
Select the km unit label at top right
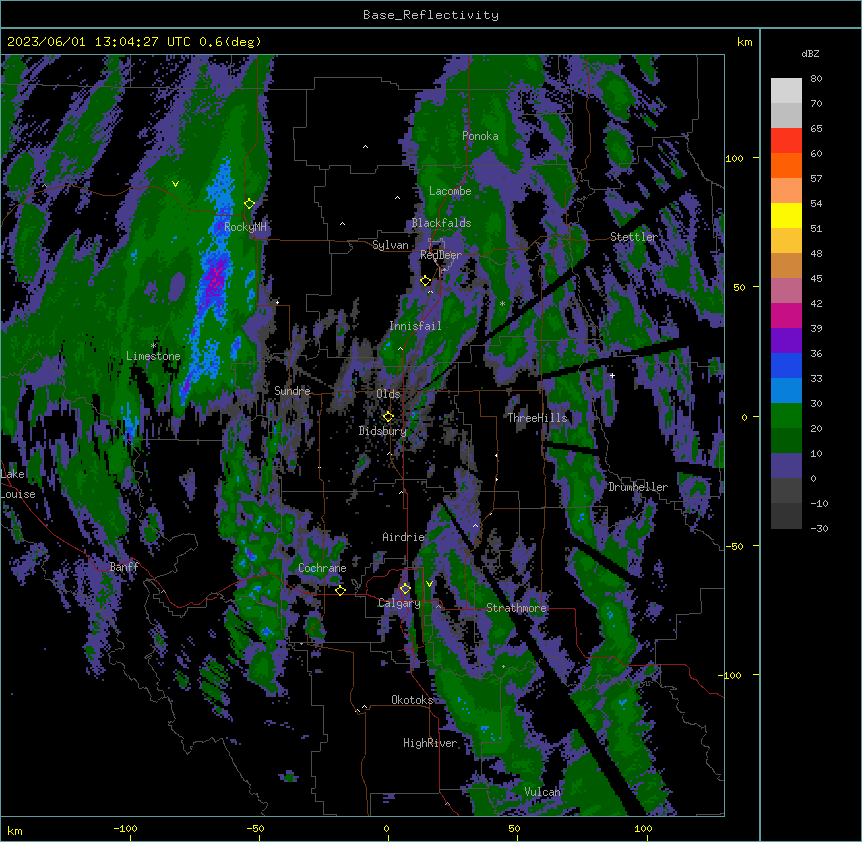pyautogui.click(x=744, y=42)
